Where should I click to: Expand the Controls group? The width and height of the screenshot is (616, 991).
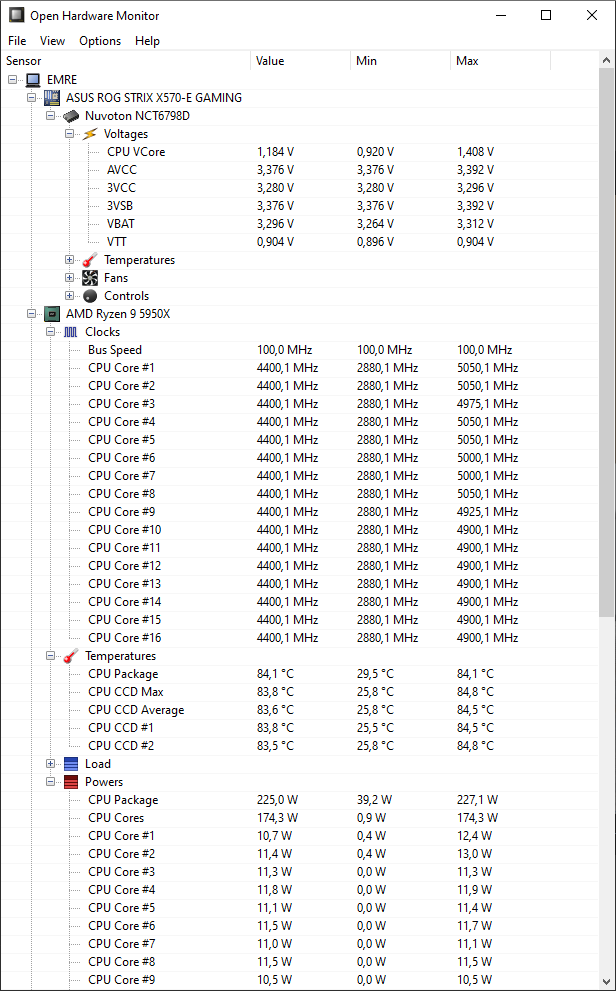tap(69, 296)
